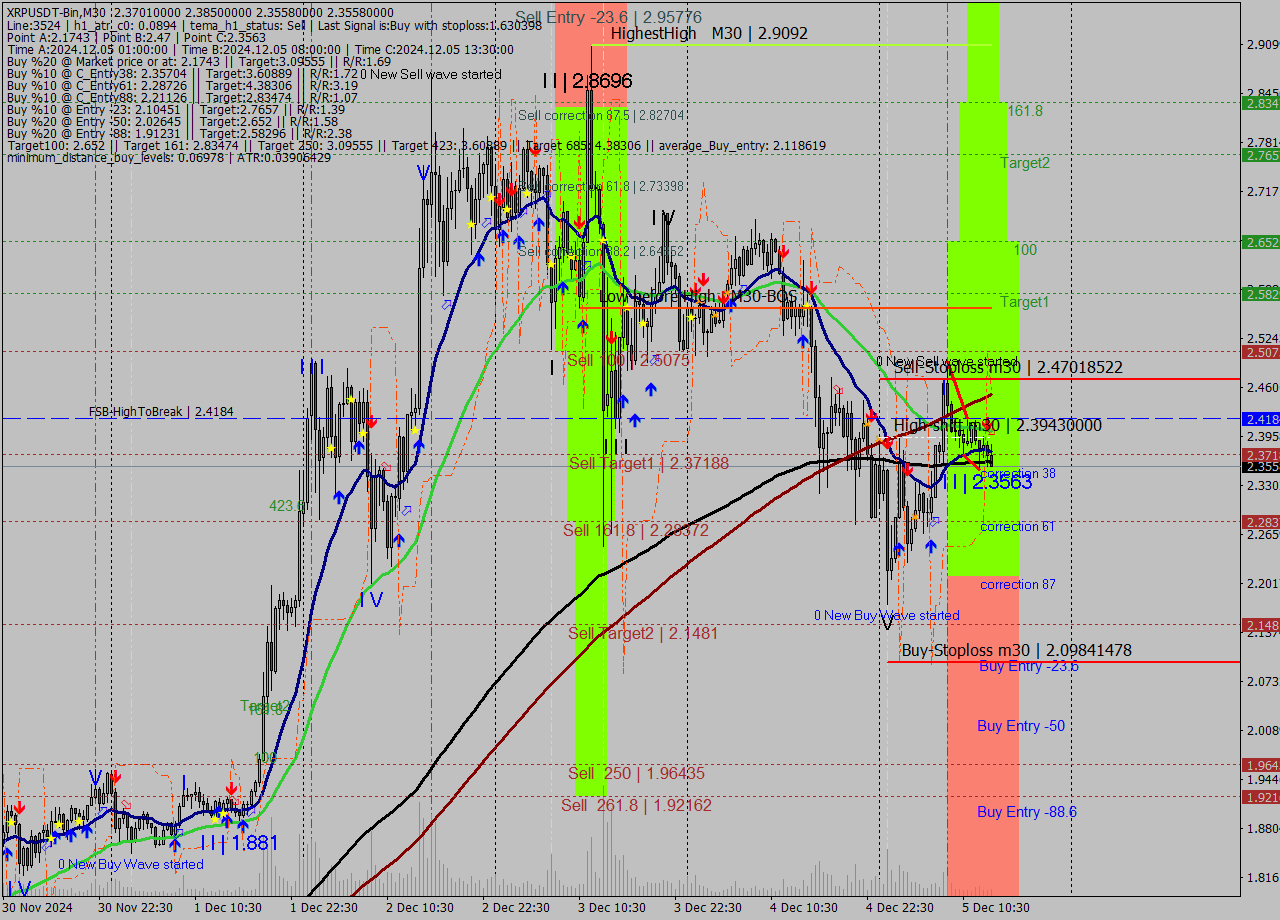Image resolution: width=1280 pixels, height=920 pixels.
Task: Click the Sell 261.8 | 1.92162 label
Action: tap(637, 805)
